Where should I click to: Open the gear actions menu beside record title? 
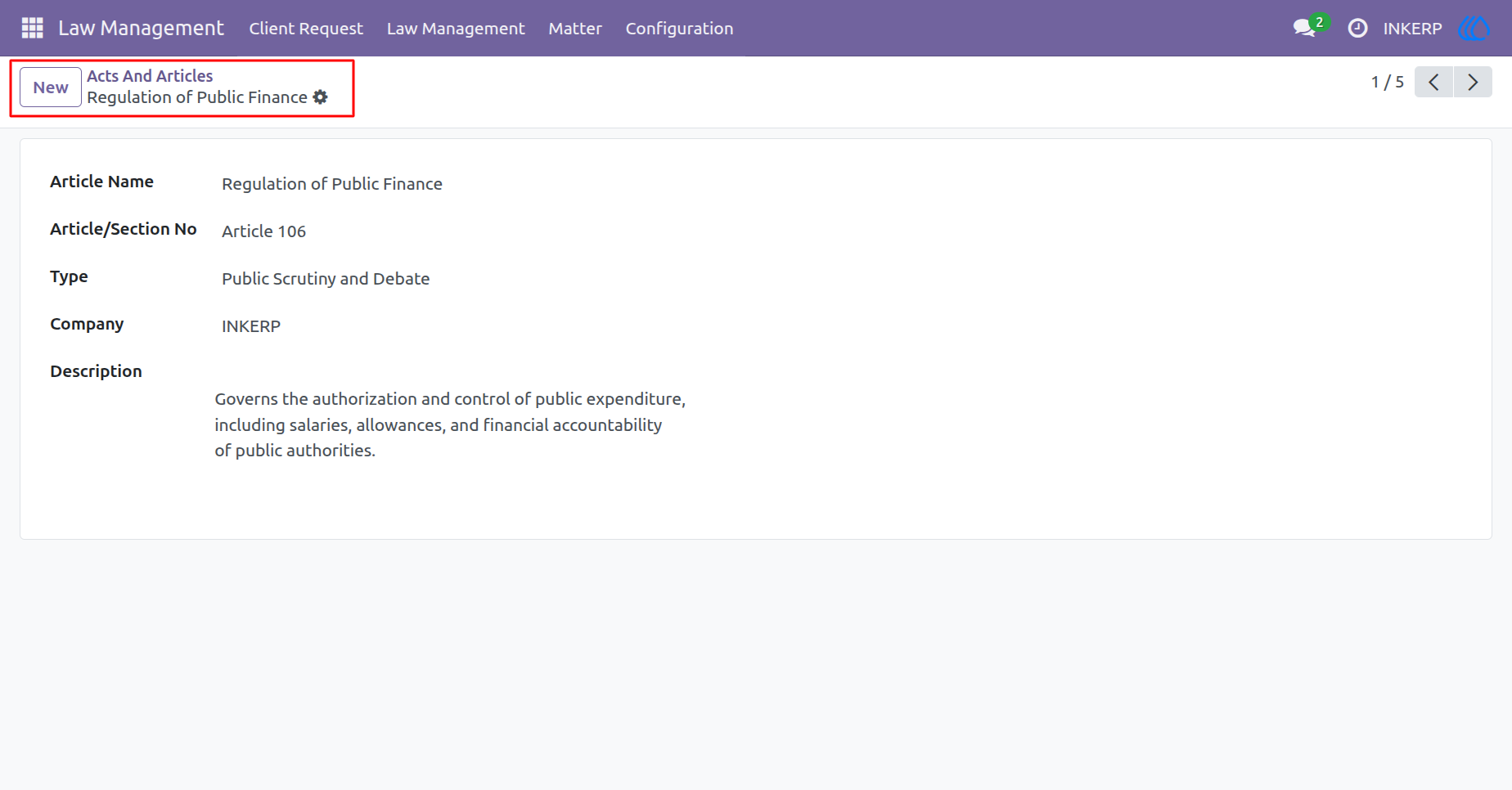coord(321,97)
